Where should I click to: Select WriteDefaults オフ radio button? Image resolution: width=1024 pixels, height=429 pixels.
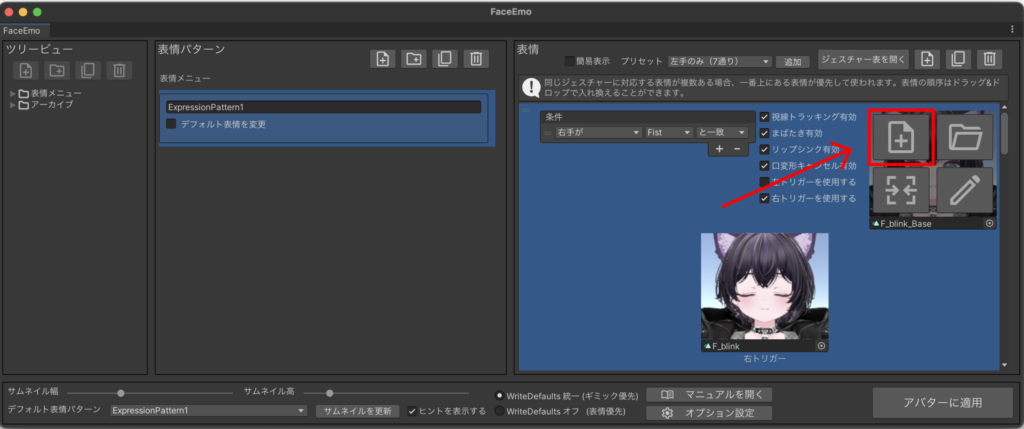tap(500, 411)
